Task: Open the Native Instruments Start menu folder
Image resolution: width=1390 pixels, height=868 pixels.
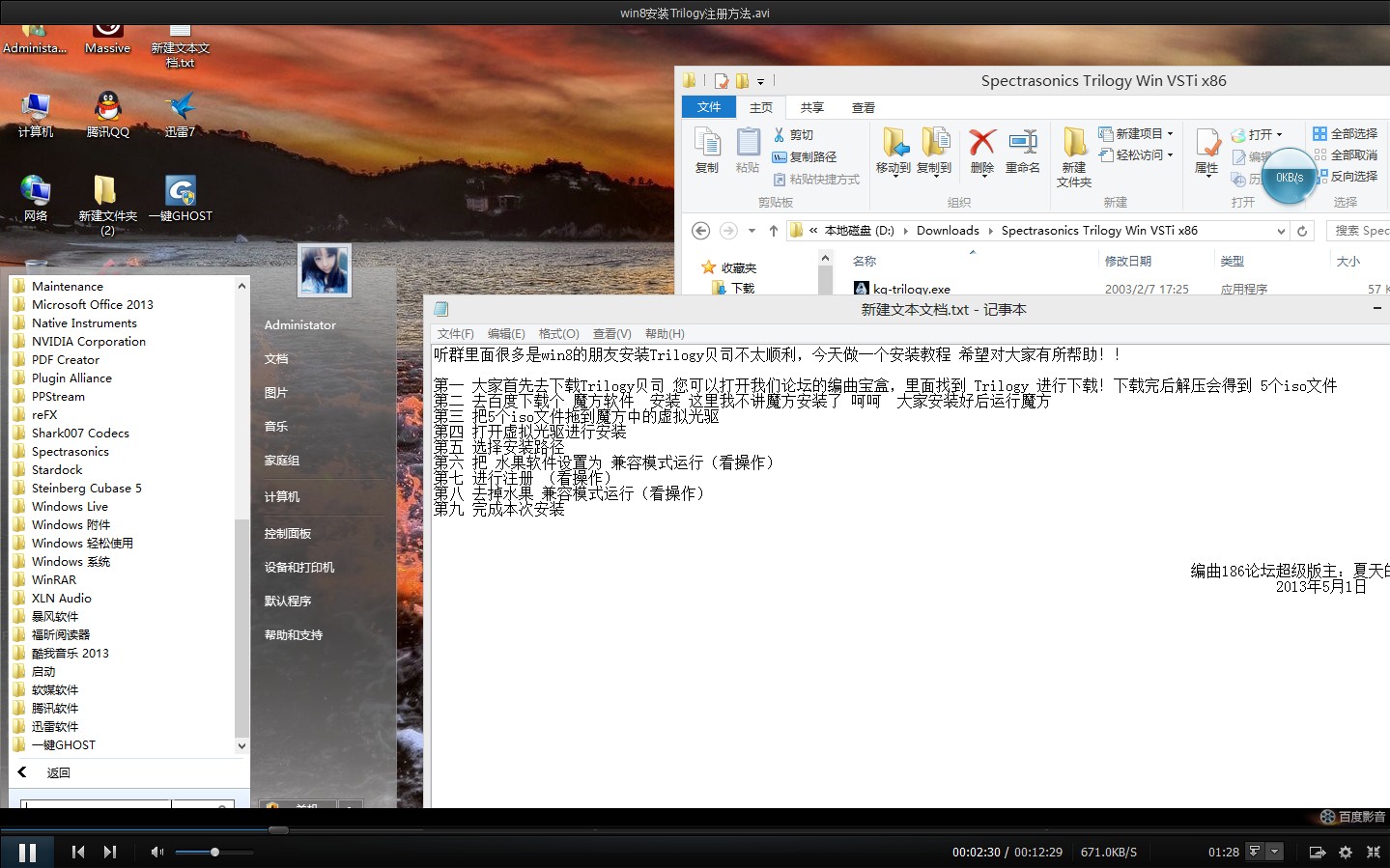Action: coord(84,322)
